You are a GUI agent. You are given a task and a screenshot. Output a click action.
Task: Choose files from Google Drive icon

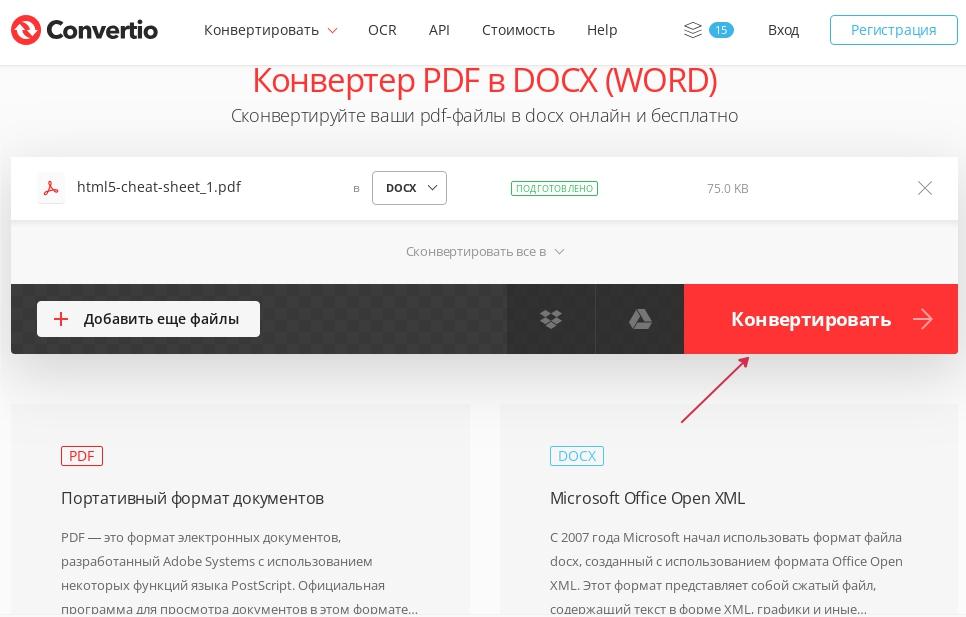click(x=640, y=319)
